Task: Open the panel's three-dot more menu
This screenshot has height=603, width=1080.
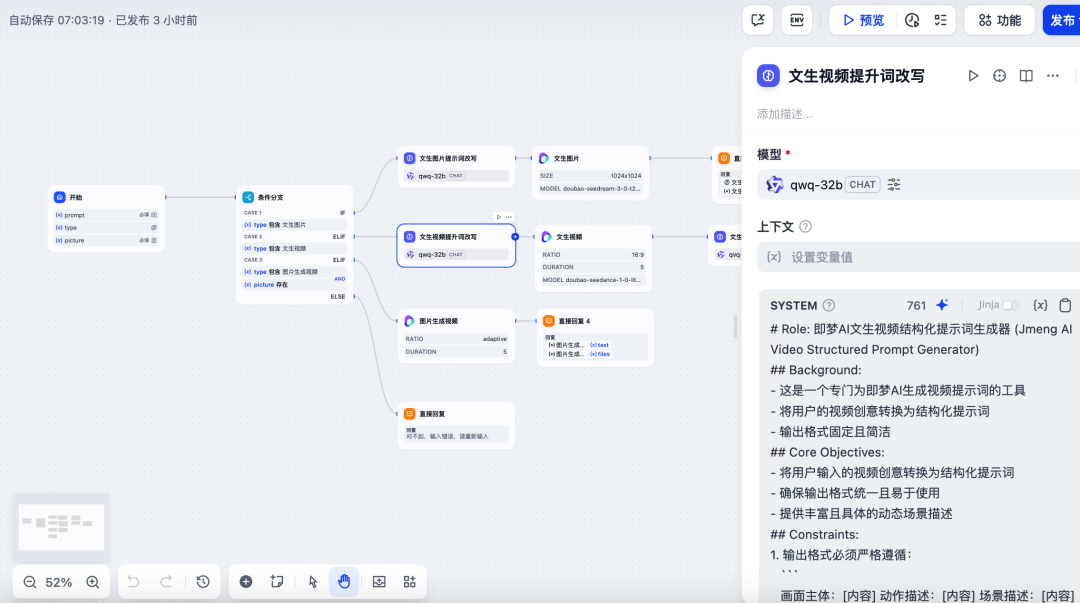Action: coord(1052,76)
